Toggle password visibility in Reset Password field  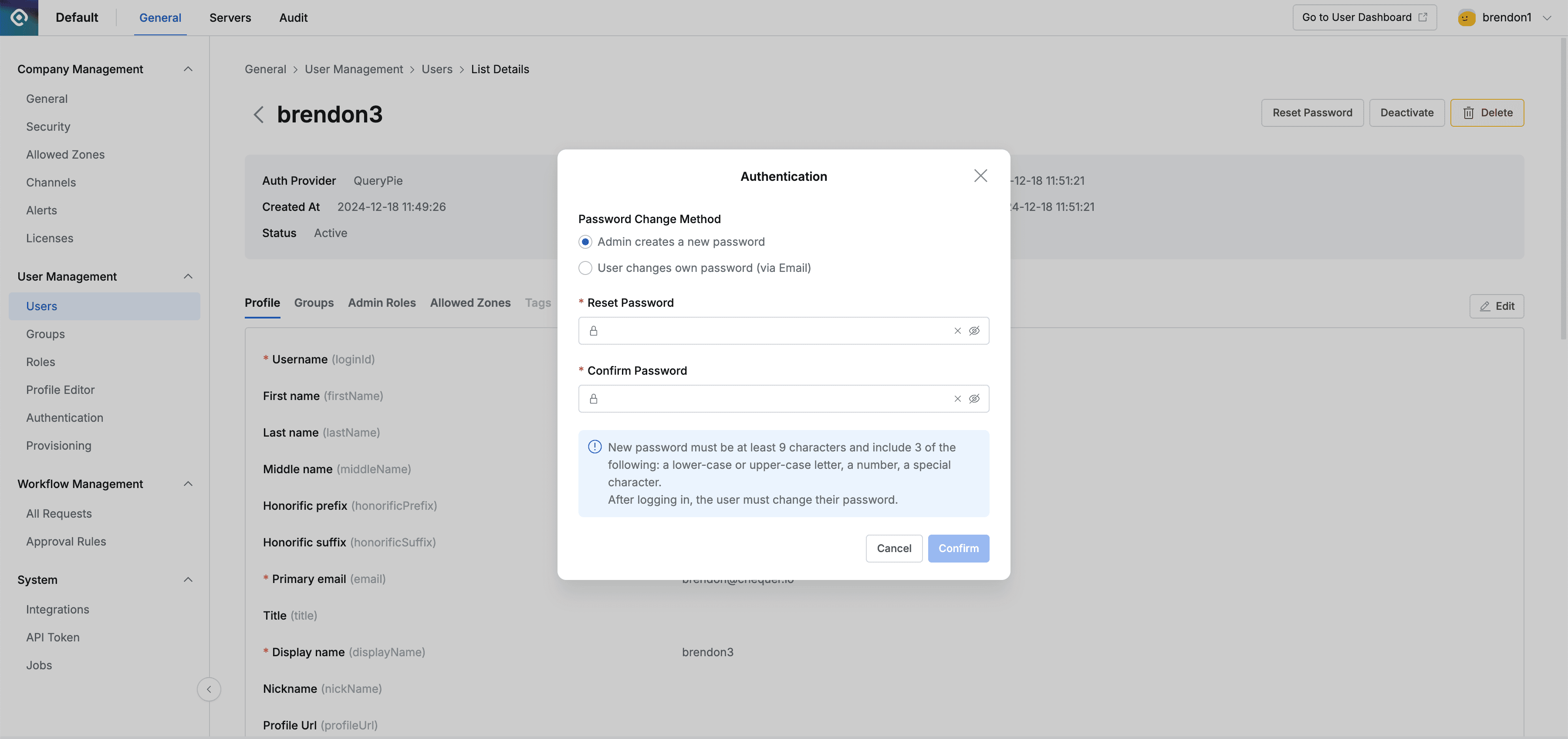pyautogui.click(x=974, y=331)
